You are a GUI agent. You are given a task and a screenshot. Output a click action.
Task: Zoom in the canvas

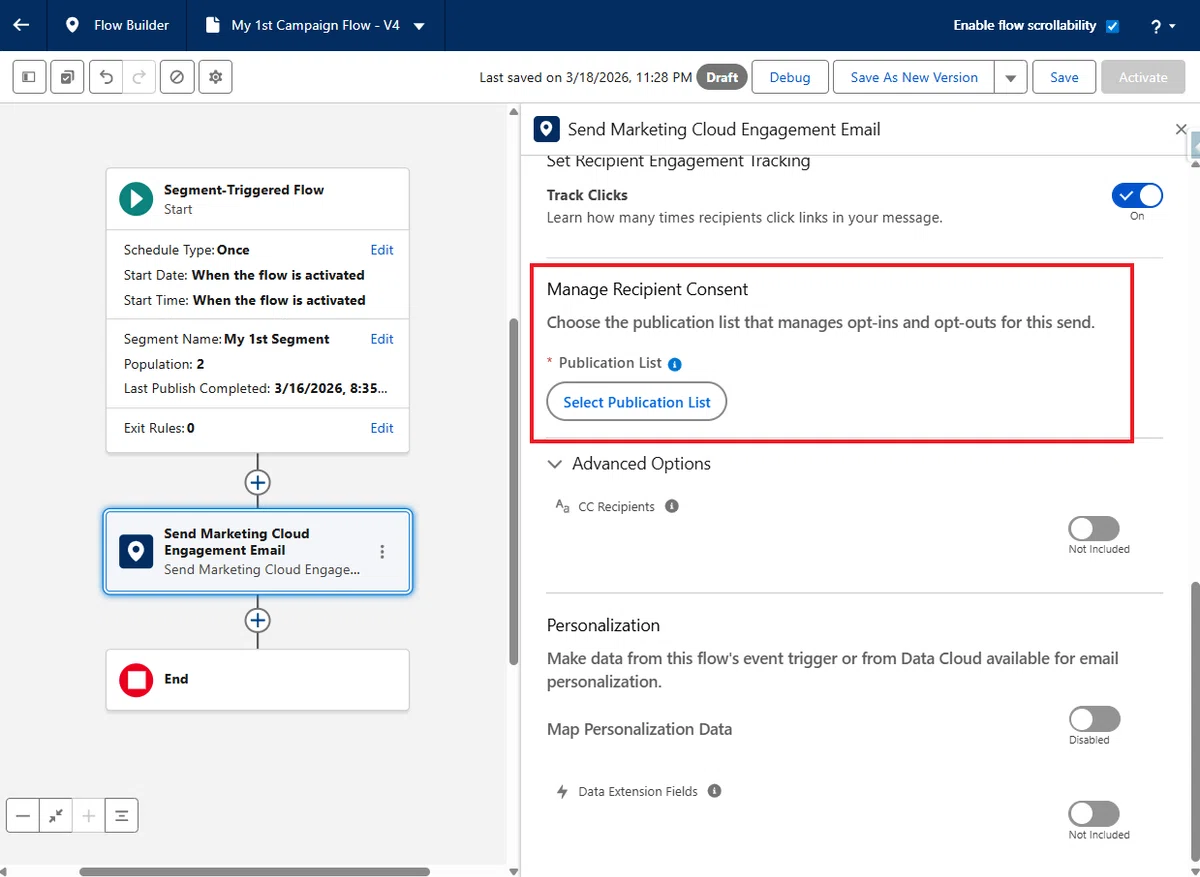89,816
